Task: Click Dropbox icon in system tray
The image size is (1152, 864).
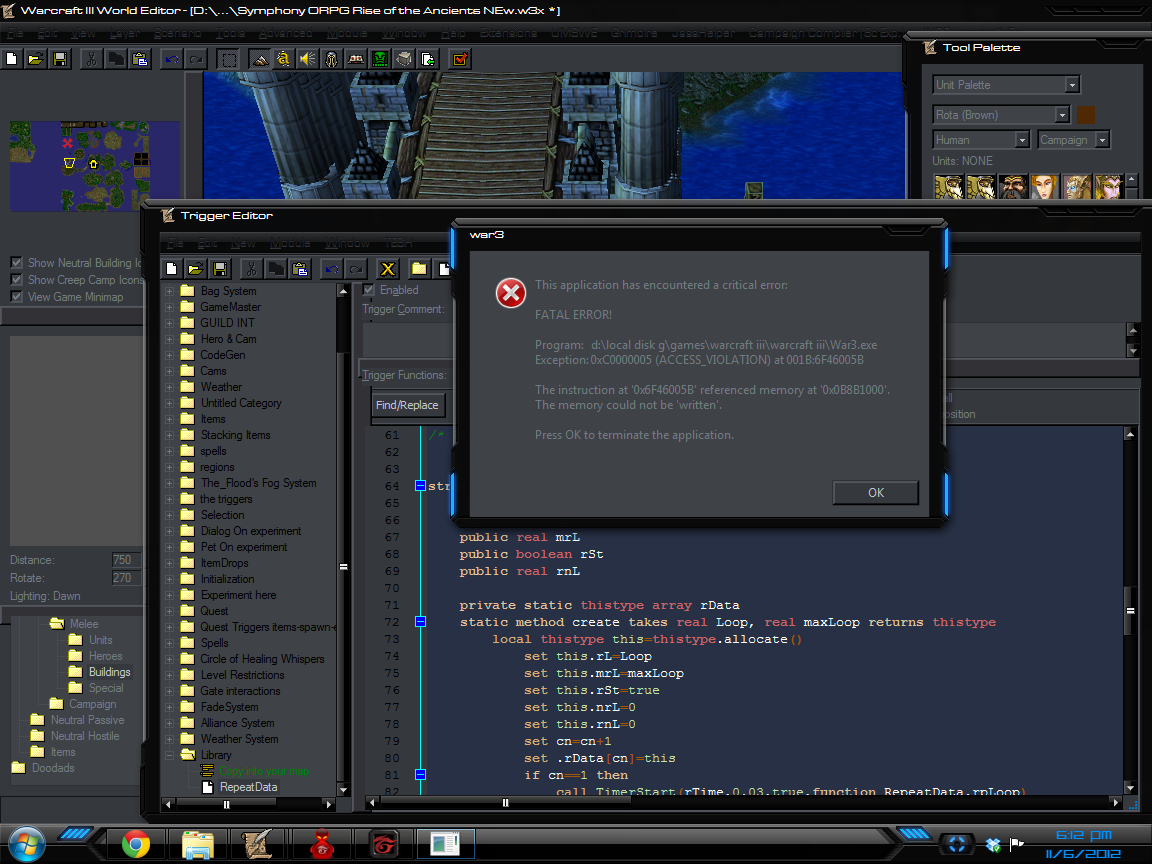Action: pos(993,845)
